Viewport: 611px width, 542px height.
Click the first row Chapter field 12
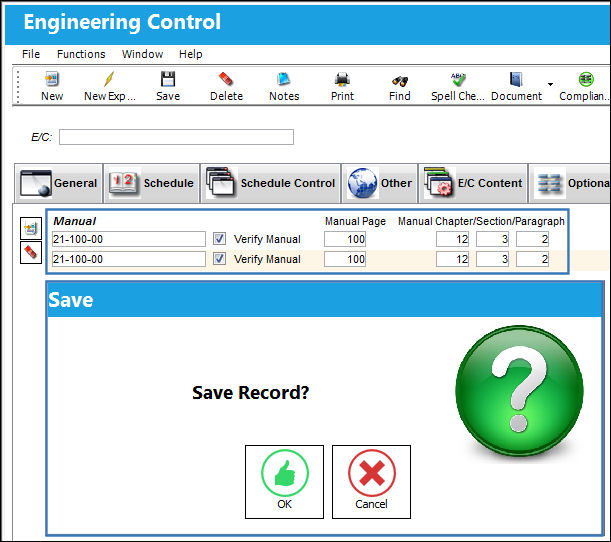452,239
